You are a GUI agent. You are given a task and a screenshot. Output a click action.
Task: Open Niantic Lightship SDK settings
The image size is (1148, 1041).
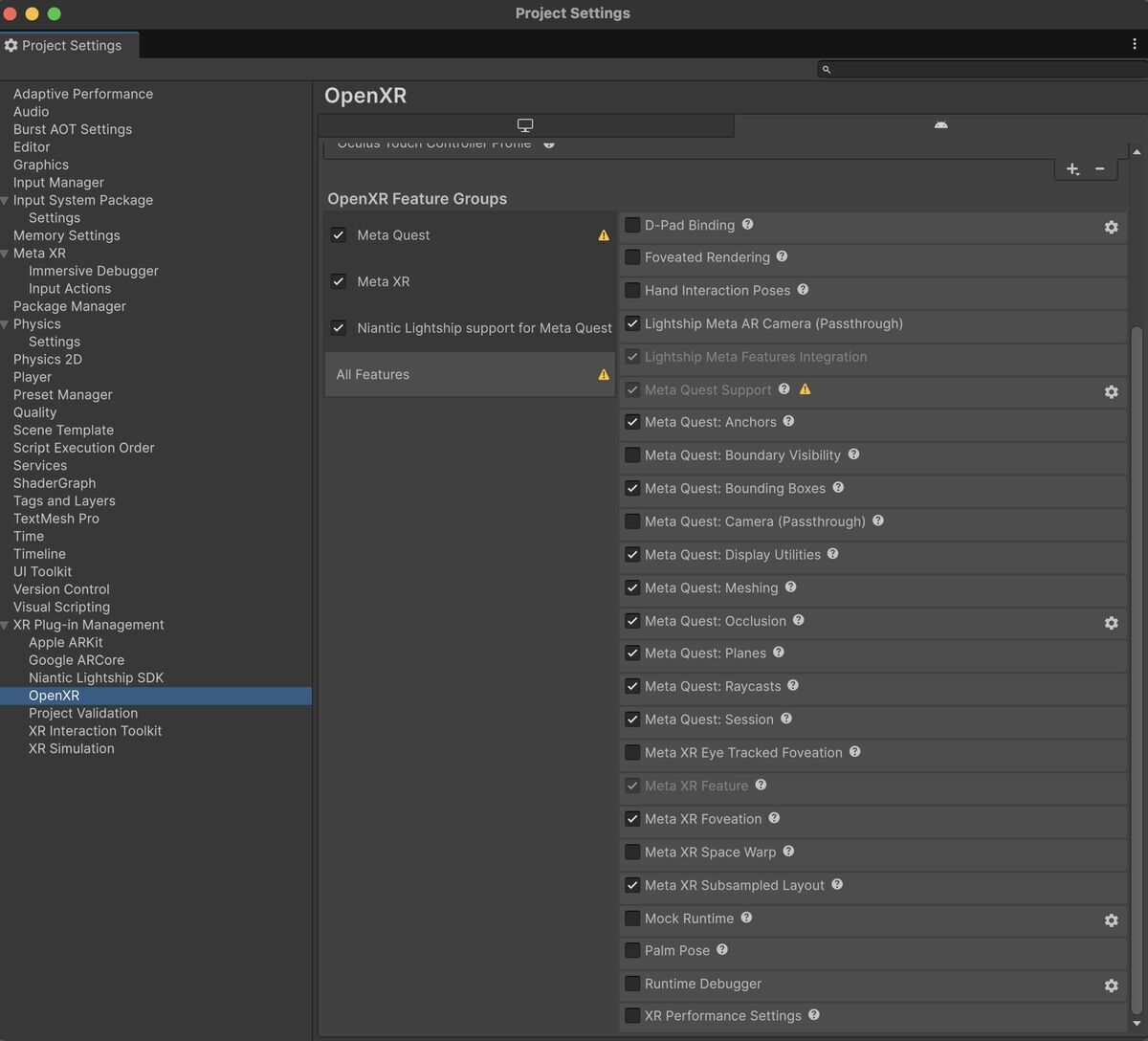(x=96, y=677)
